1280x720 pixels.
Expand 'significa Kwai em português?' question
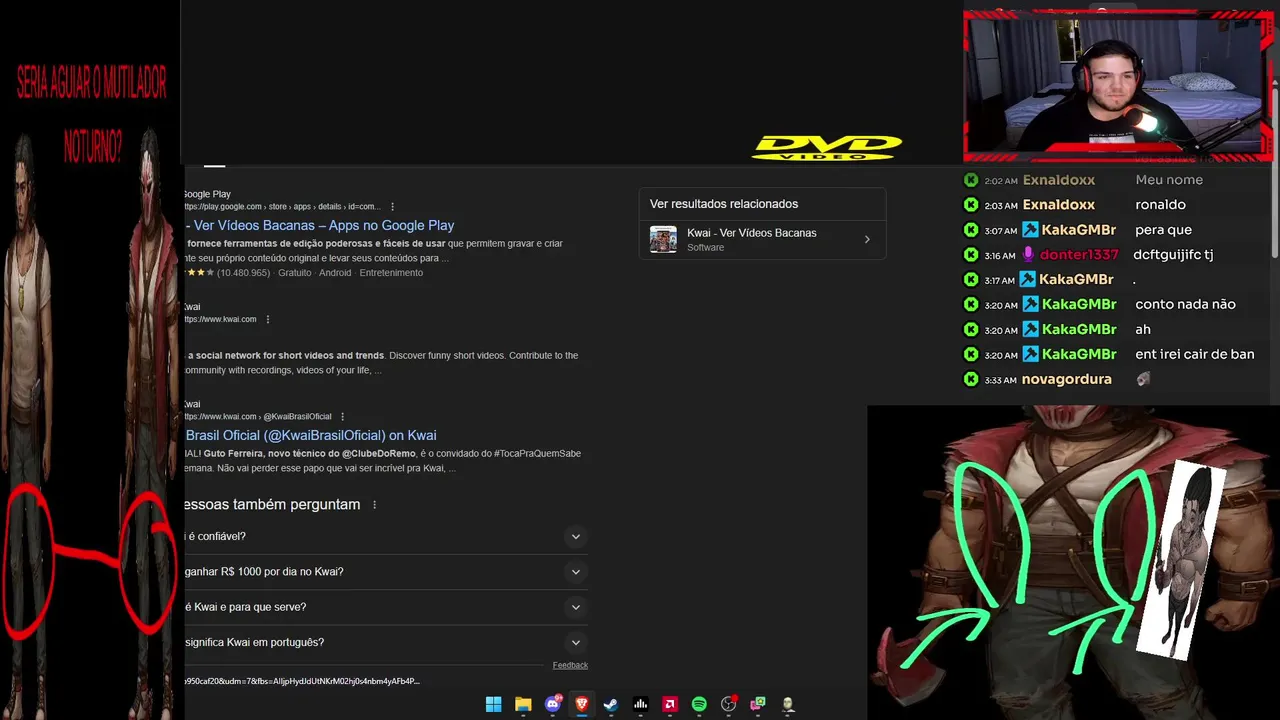(x=575, y=643)
